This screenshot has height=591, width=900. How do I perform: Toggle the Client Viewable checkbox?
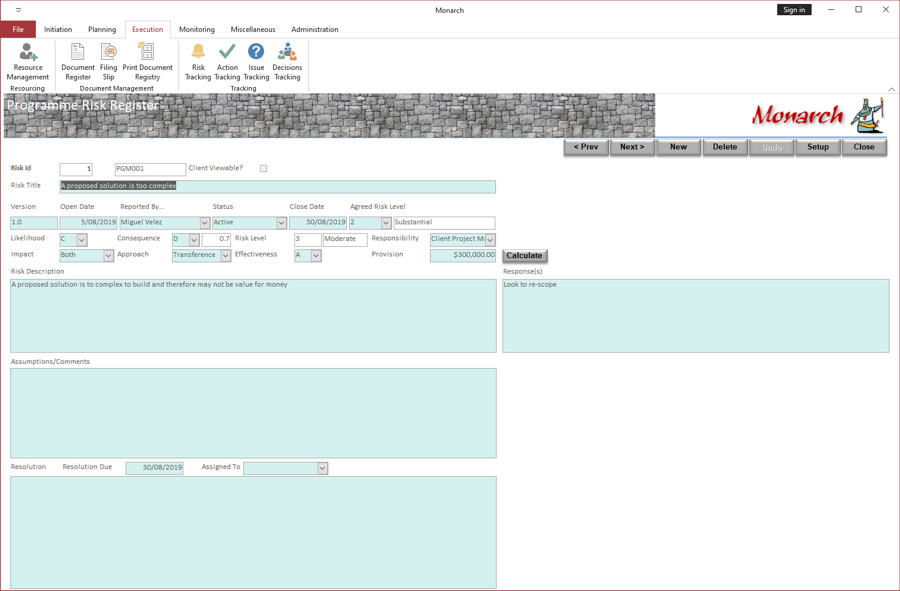point(263,169)
